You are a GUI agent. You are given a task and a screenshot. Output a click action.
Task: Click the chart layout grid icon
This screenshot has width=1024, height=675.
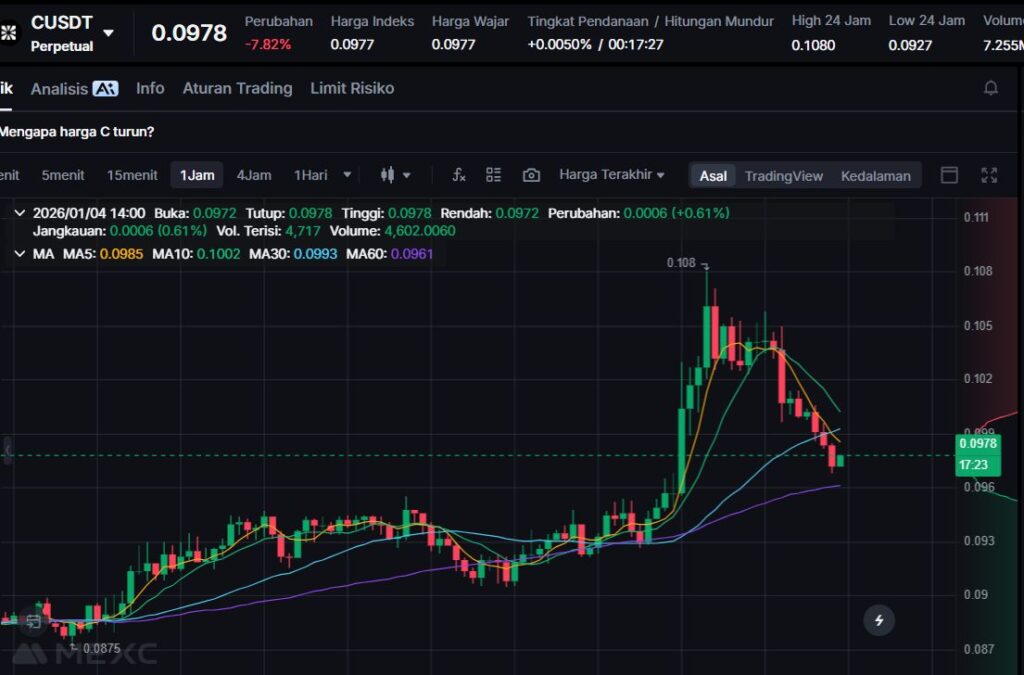(x=493, y=175)
